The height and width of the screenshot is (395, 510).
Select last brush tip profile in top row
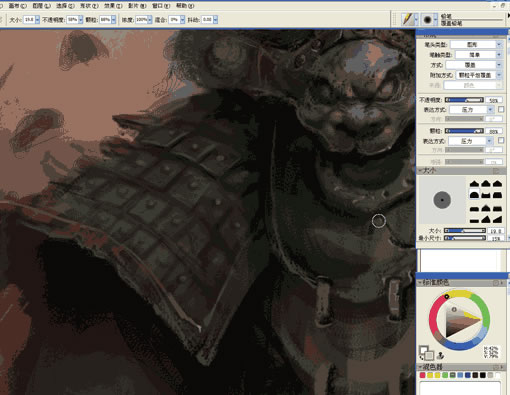point(497,183)
